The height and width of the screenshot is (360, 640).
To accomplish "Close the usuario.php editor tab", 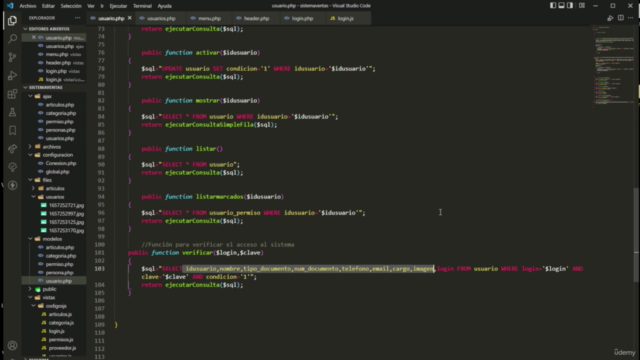I will 130,18.
